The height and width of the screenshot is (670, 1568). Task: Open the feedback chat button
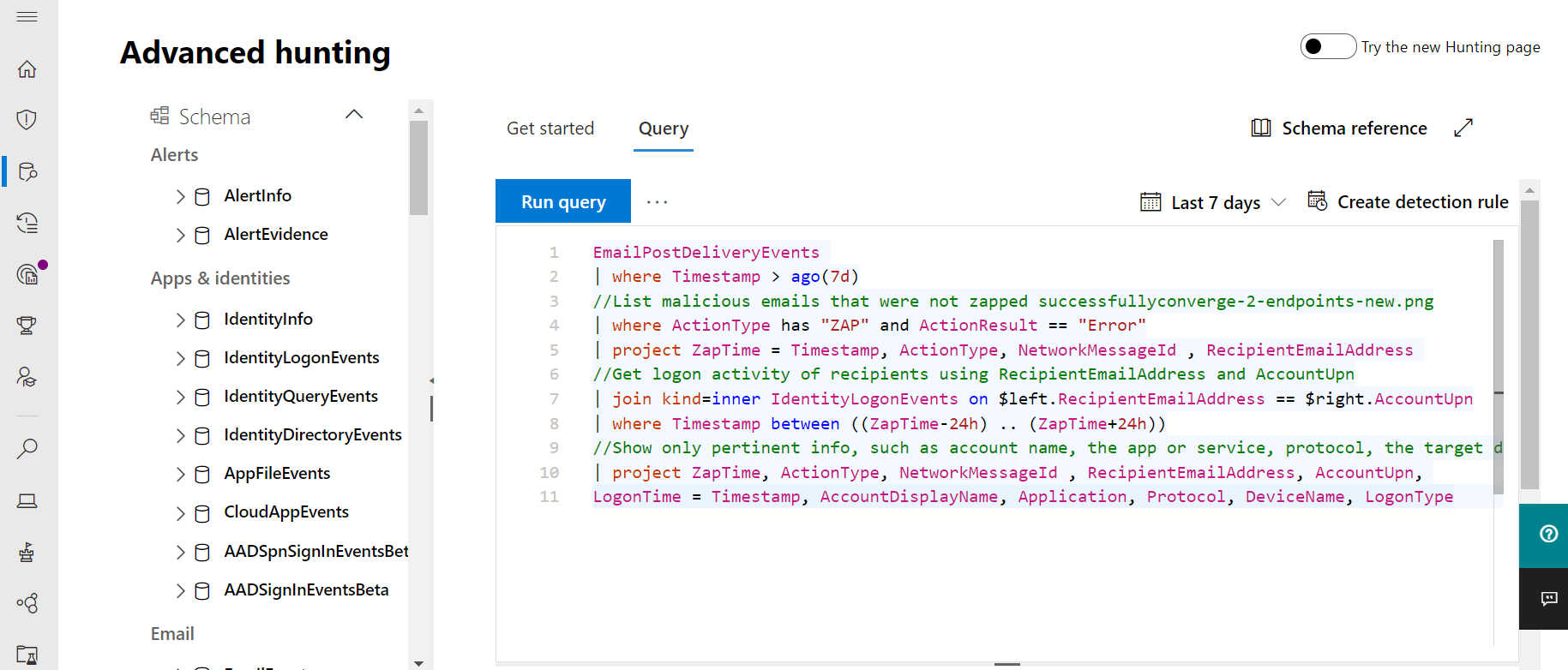tap(1547, 599)
